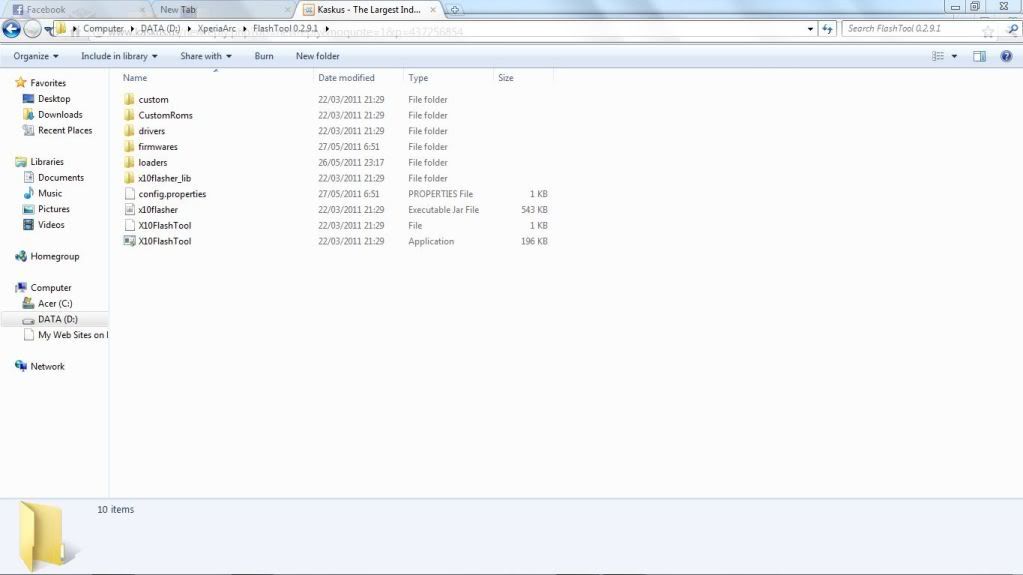
Task: Open the Share with dropdown
Action: (x=206, y=56)
